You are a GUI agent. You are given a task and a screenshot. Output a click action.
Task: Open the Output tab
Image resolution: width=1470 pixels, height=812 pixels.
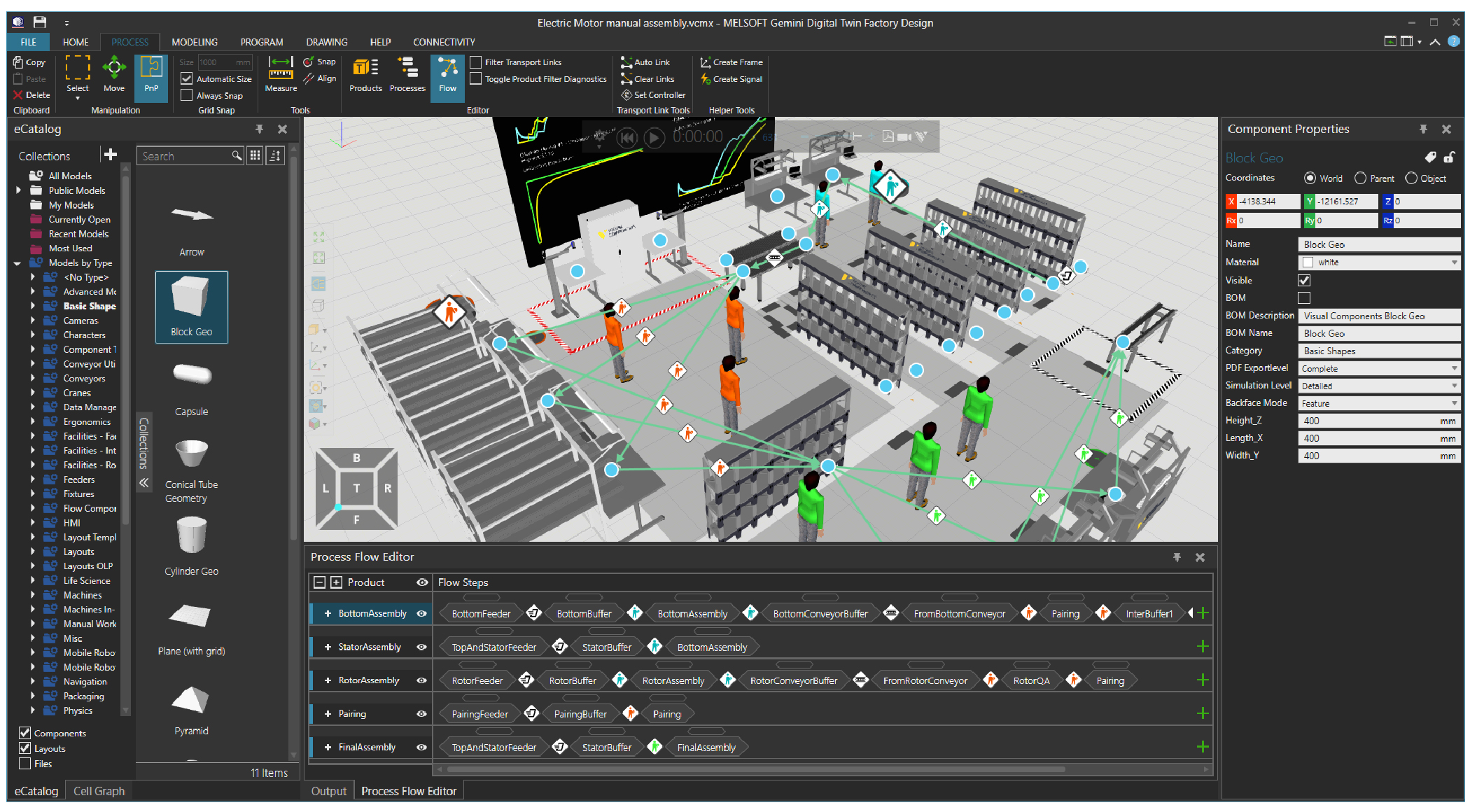point(328,791)
